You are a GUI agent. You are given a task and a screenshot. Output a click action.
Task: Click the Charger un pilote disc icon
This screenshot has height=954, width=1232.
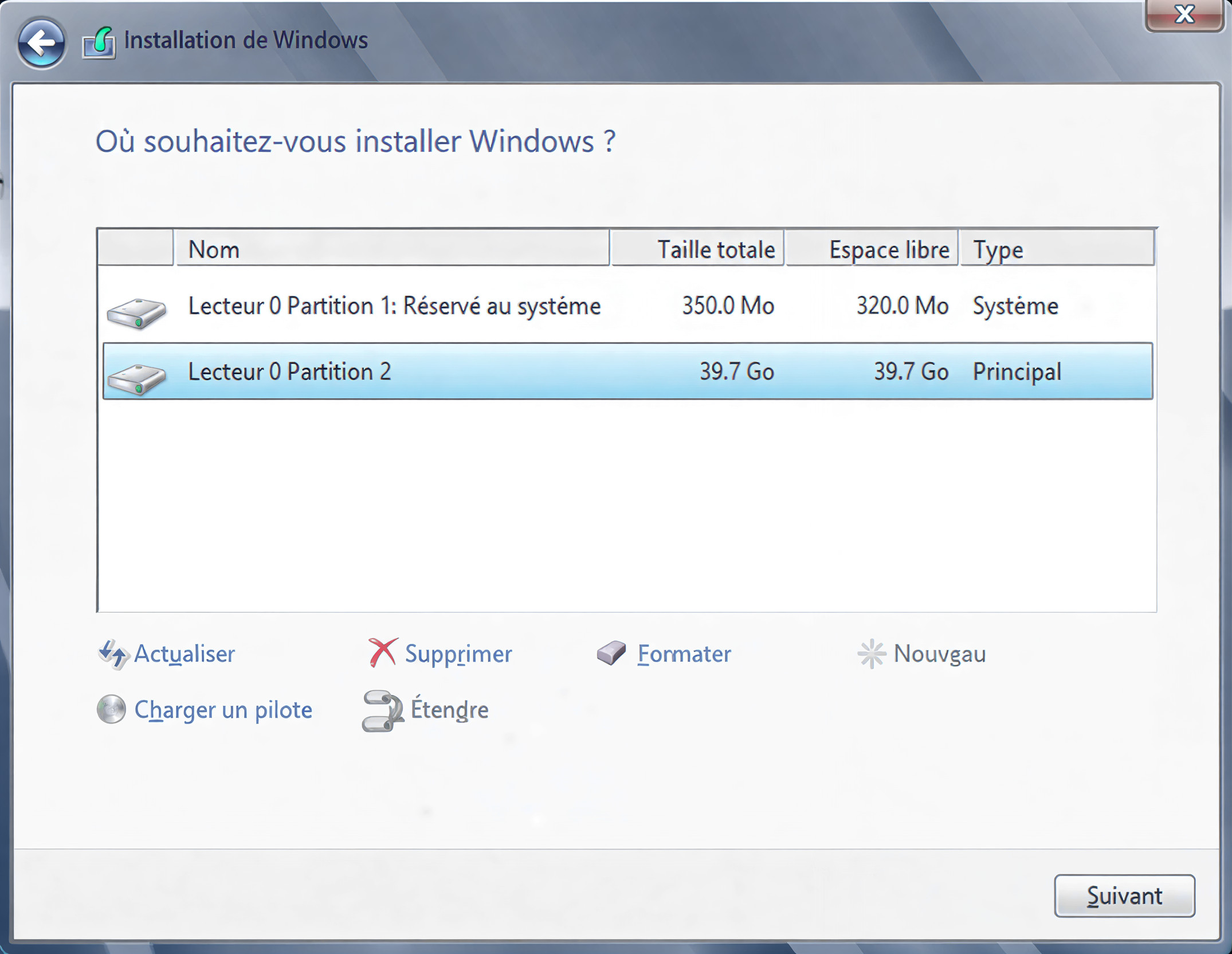[x=111, y=709]
